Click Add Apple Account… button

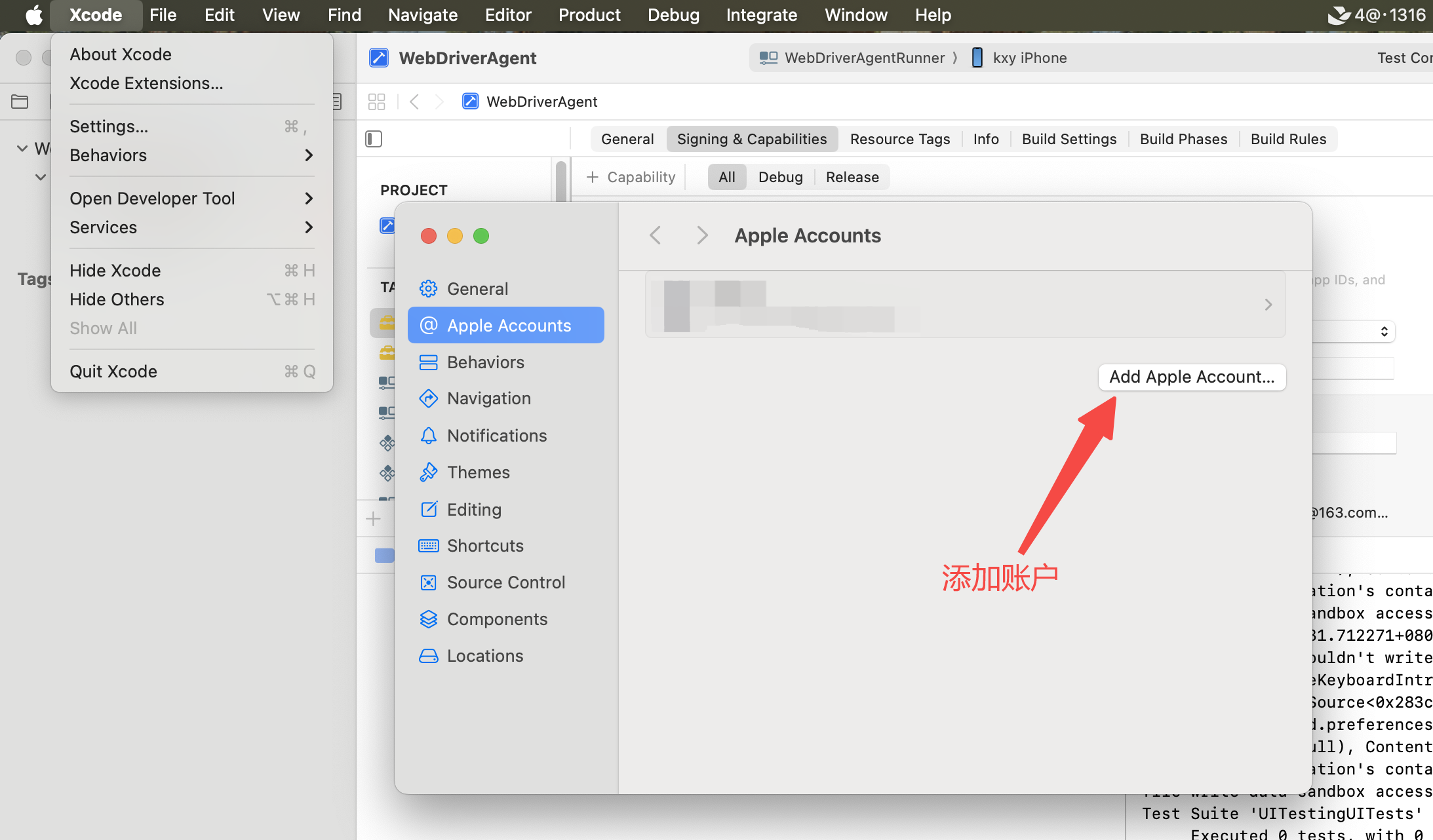(1191, 377)
